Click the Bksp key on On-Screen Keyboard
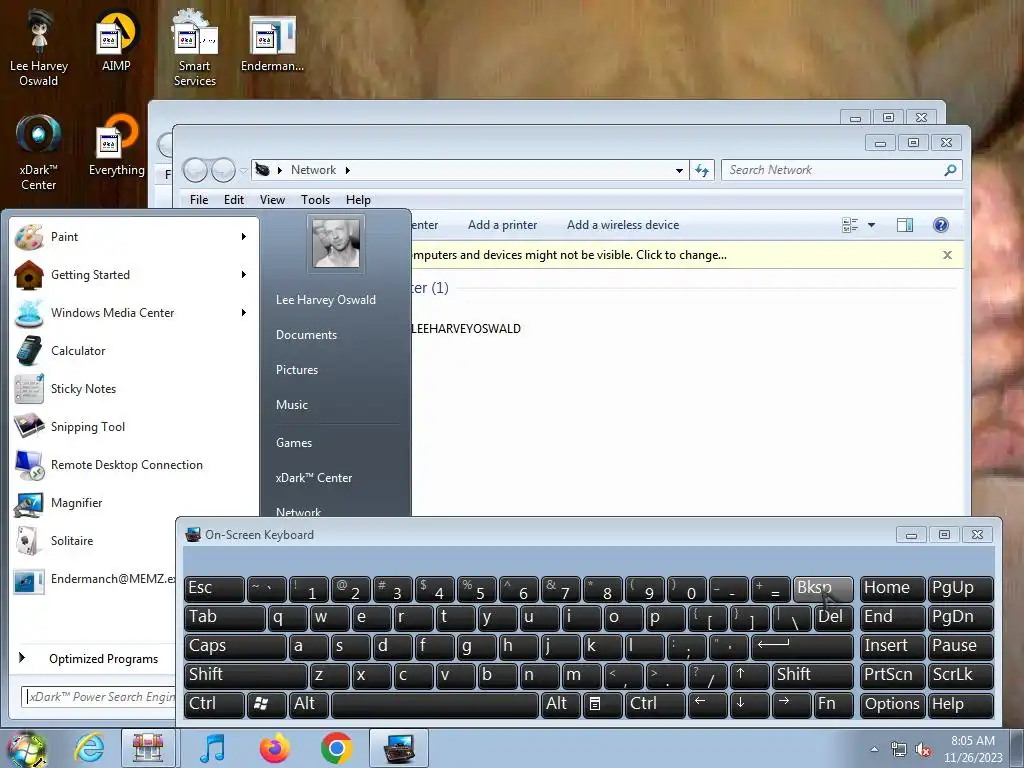This screenshot has width=1024, height=768. tap(823, 588)
